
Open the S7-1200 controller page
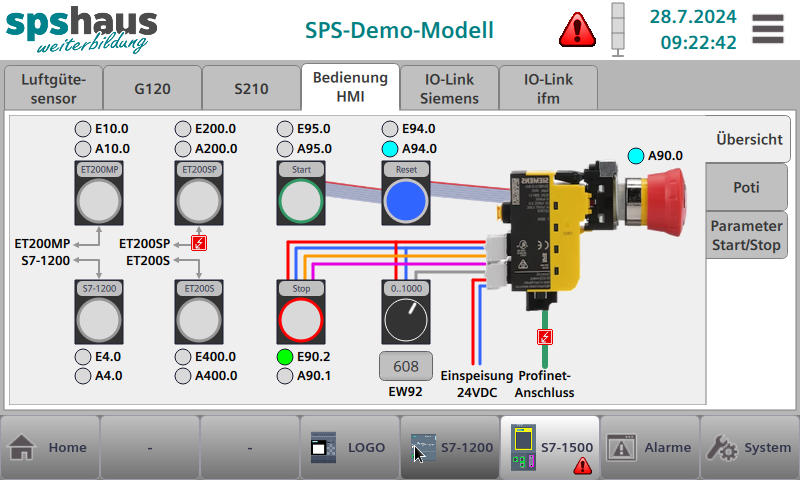[x=450, y=447]
